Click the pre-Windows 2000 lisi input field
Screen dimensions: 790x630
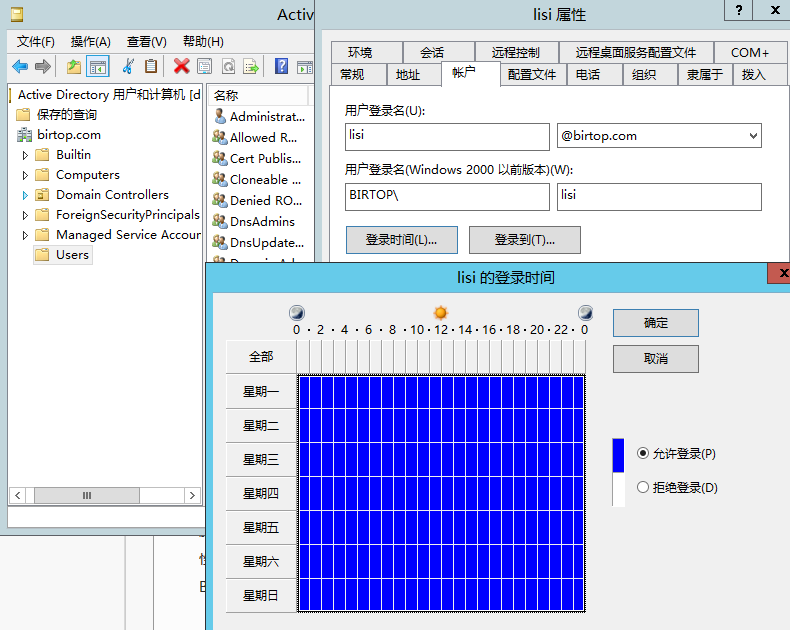click(659, 197)
